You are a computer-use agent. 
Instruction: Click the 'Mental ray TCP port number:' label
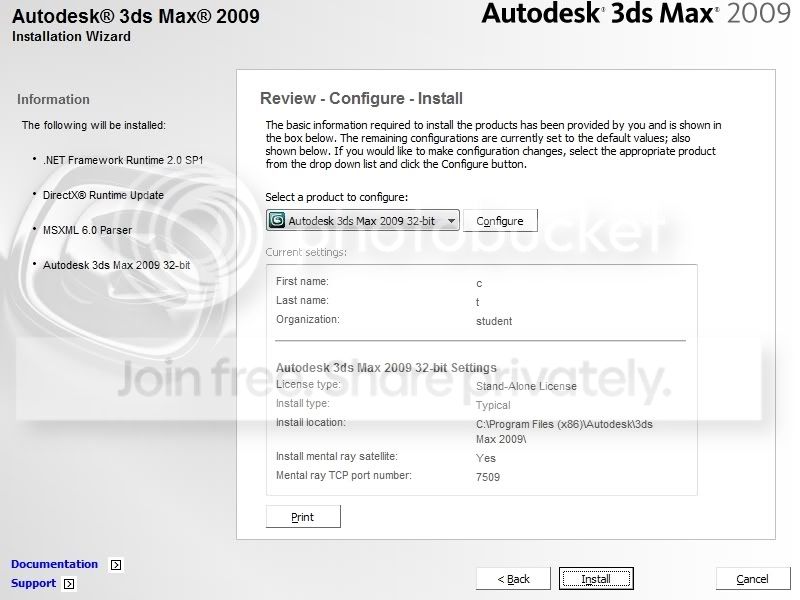(344, 476)
